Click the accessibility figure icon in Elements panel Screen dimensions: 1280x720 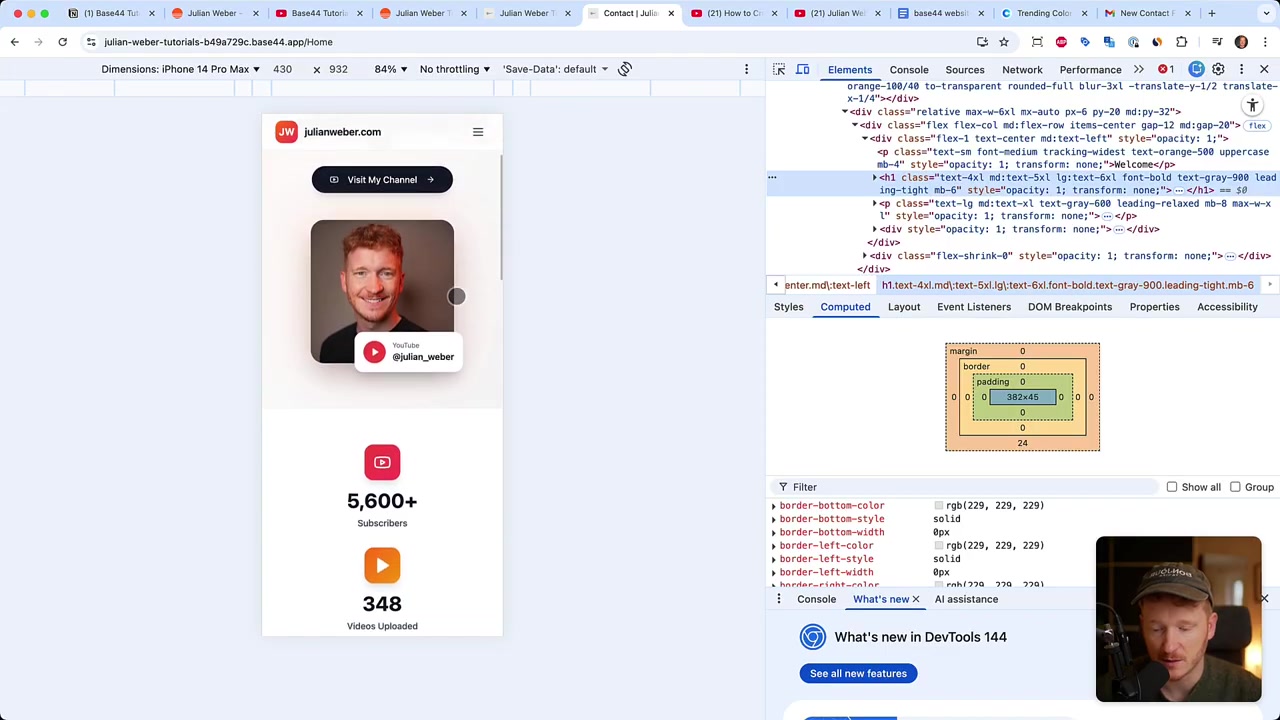[1252, 105]
